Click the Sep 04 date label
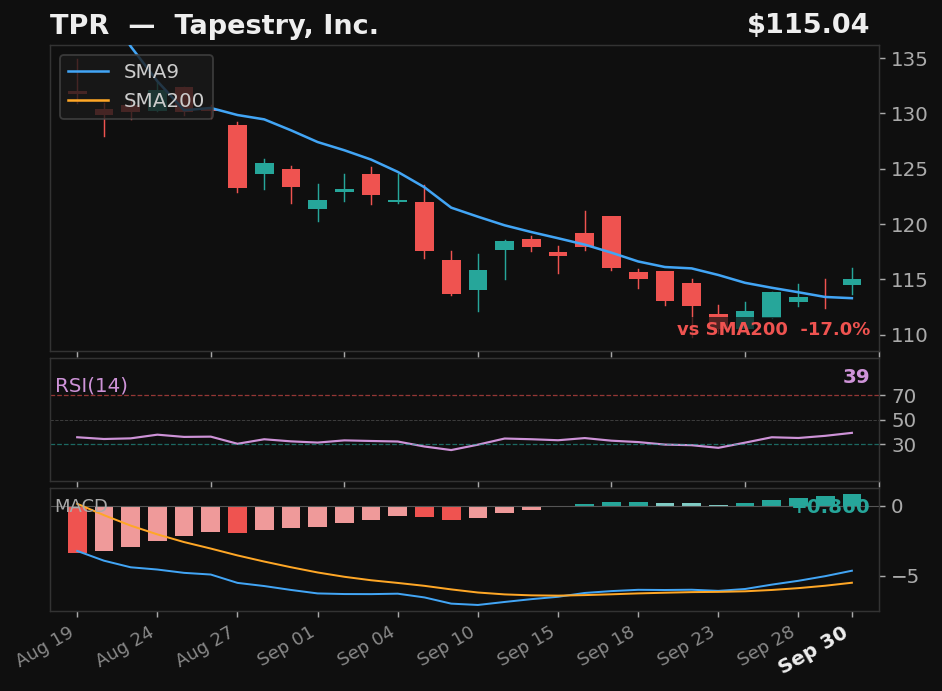Image resolution: width=942 pixels, height=691 pixels. 366,646
